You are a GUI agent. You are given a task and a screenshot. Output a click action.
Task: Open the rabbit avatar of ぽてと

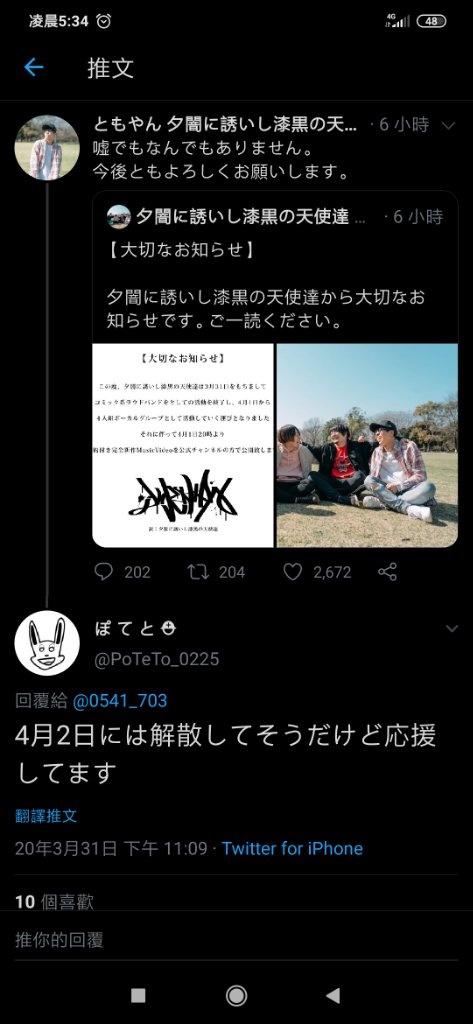coord(47,643)
